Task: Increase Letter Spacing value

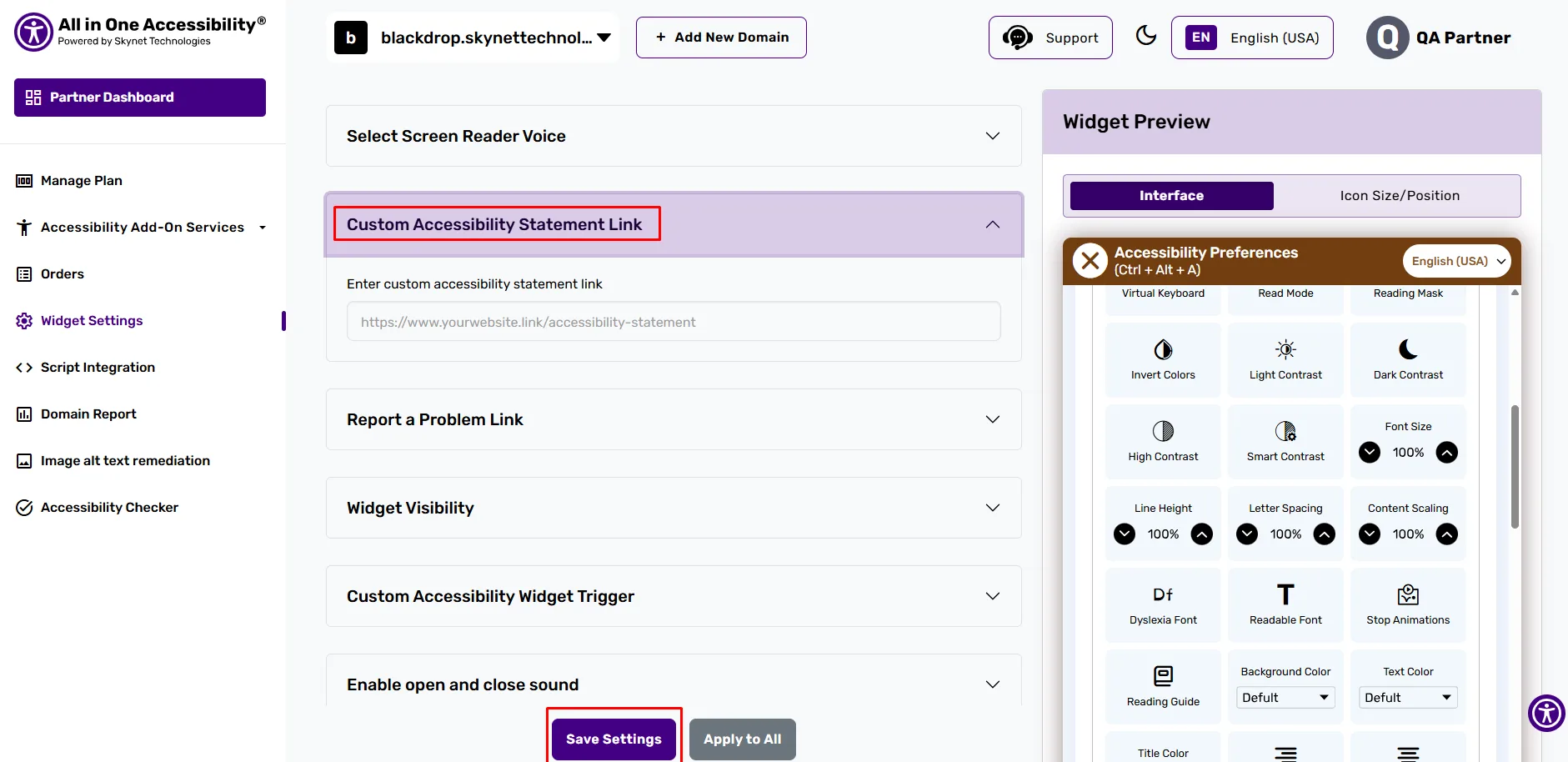Action: (x=1325, y=534)
